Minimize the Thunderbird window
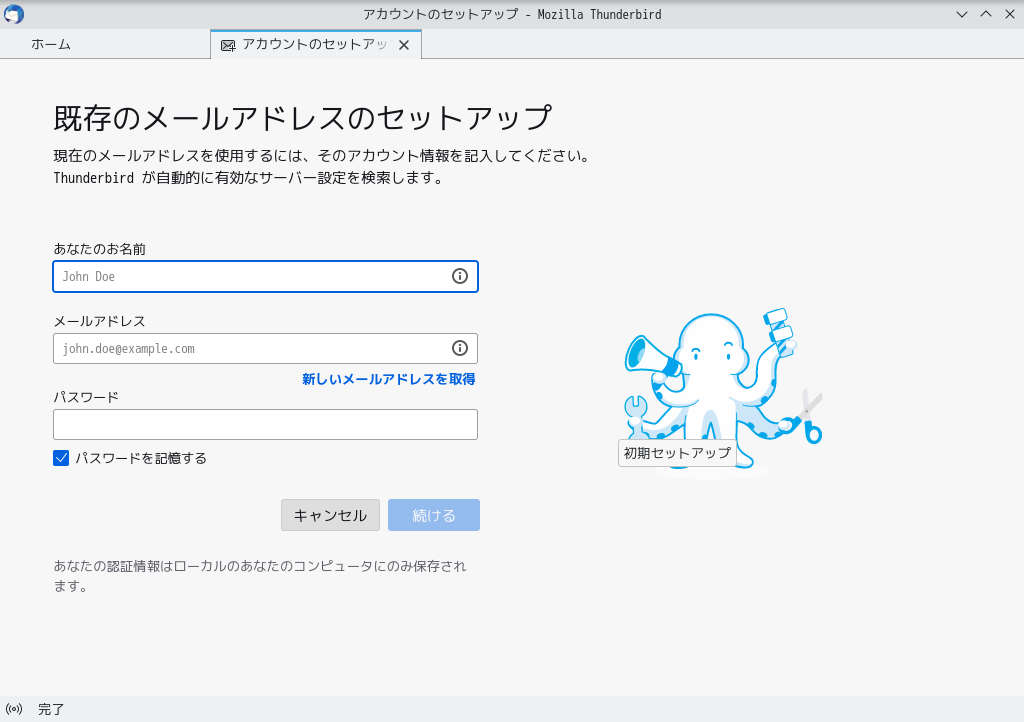This screenshot has height=722, width=1024. pyautogui.click(x=962, y=14)
